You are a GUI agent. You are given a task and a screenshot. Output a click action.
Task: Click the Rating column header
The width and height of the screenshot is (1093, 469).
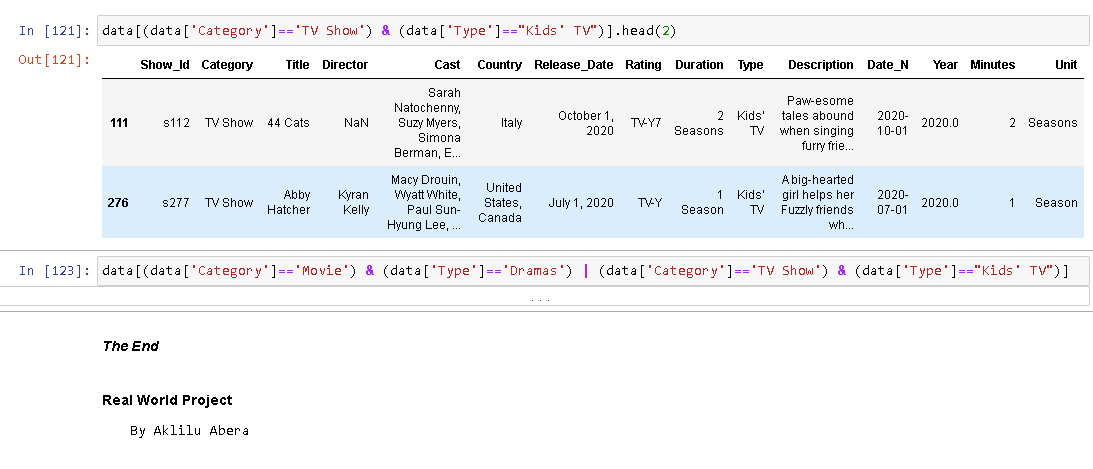[x=643, y=65]
